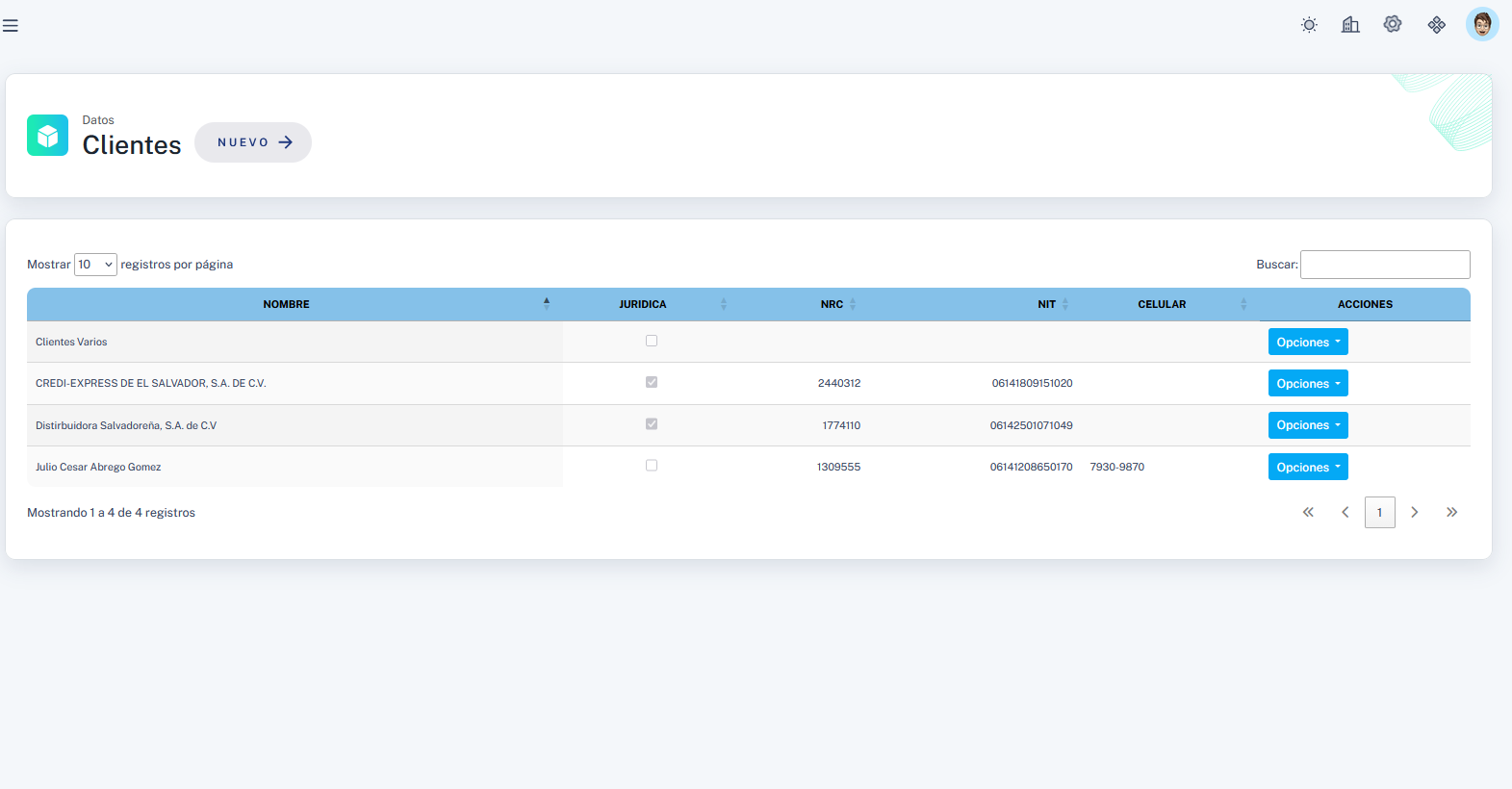The height and width of the screenshot is (789, 1512).
Task: Toggle Juridica checkbox for Julio Cesar Abrego
Action: coord(652,466)
